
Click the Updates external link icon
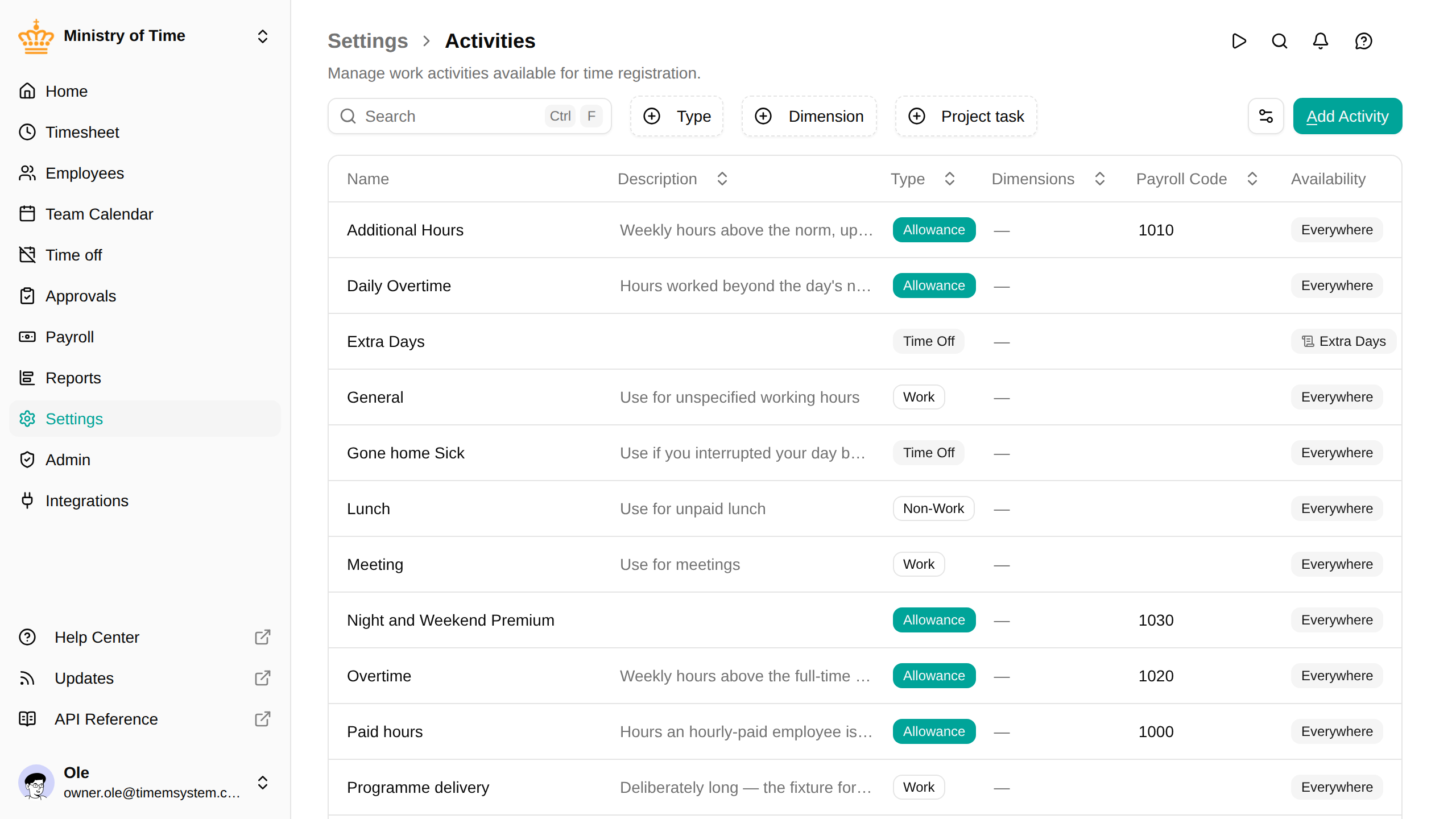pyautogui.click(x=262, y=678)
